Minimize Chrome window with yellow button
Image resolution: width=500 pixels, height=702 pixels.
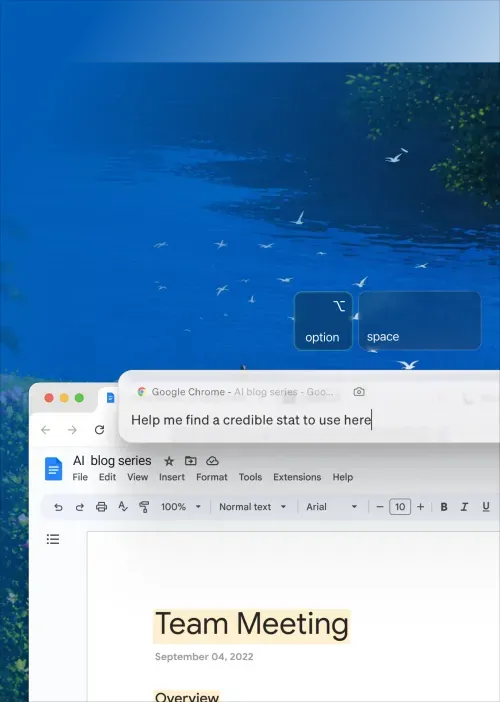point(64,398)
